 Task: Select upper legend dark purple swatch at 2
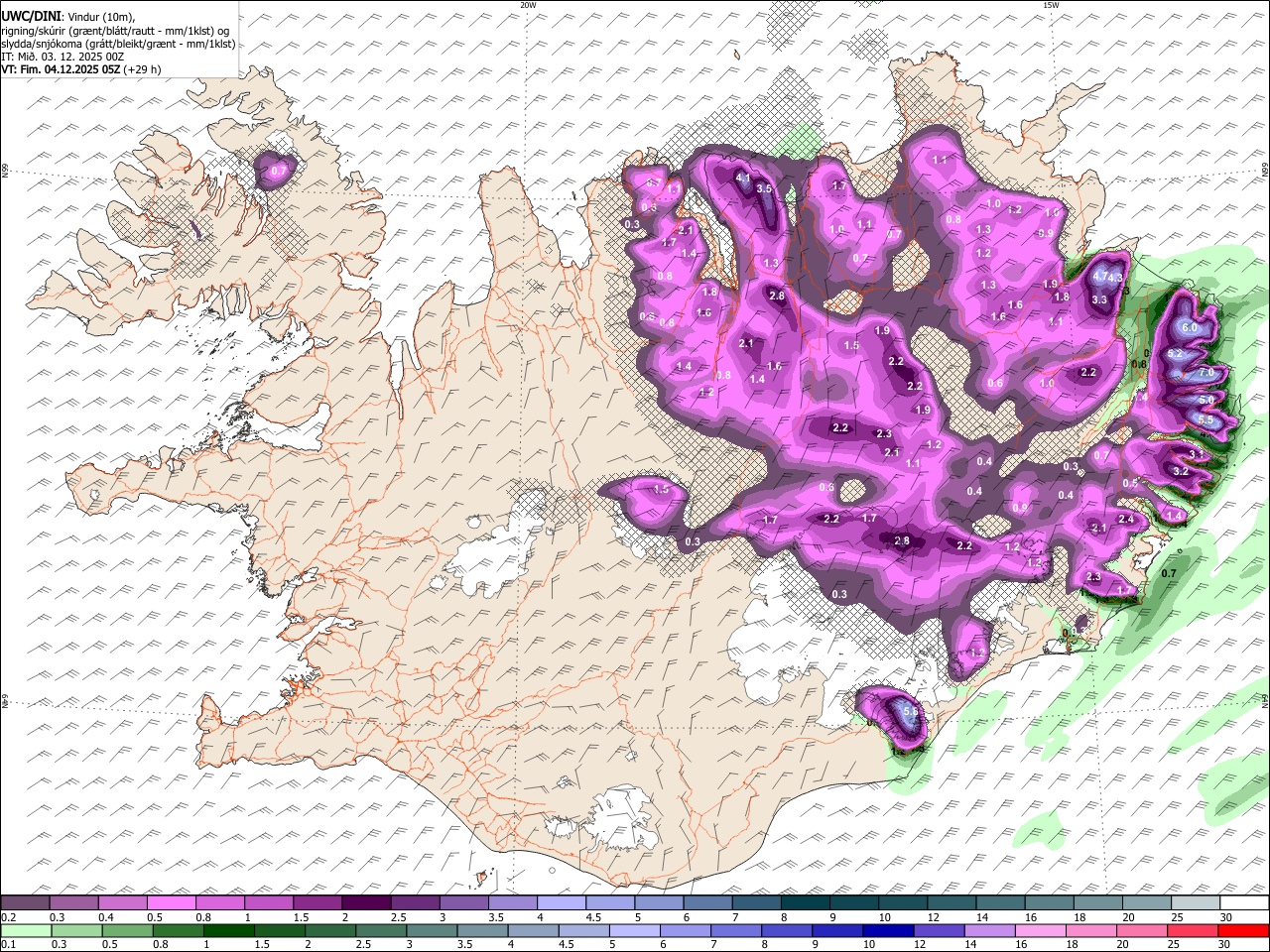click(x=365, y=902)
